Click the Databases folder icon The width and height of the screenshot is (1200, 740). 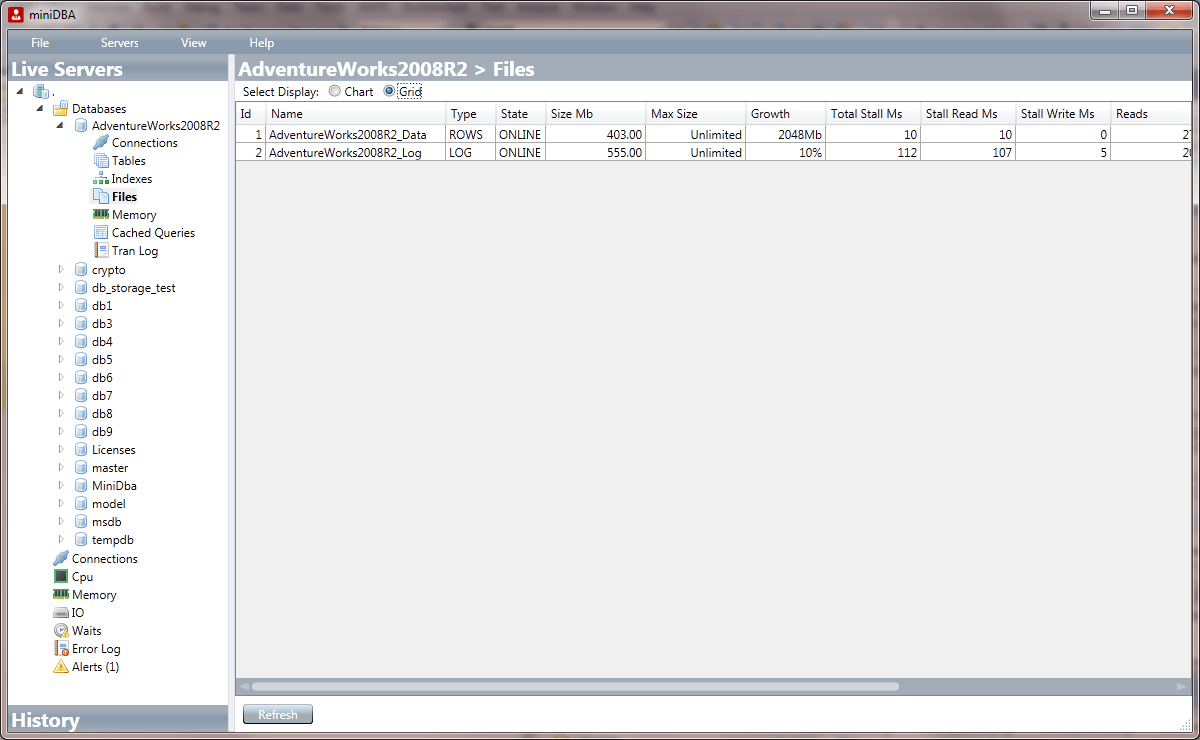(x=60, y=108)
